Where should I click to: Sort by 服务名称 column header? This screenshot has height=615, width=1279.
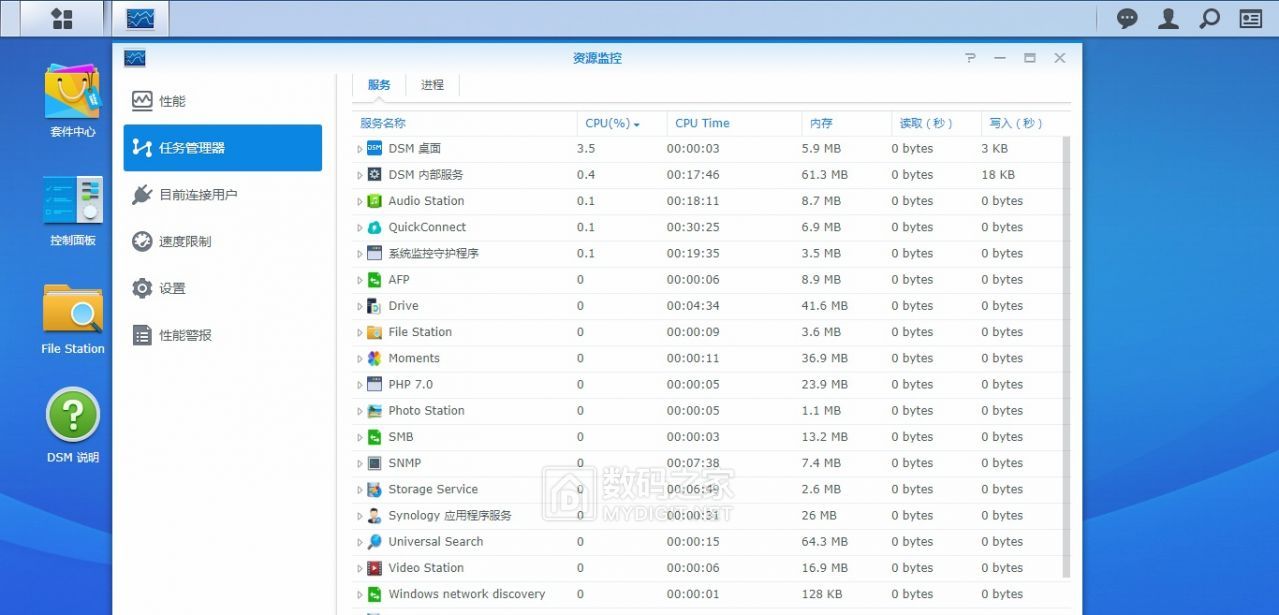click(464, 123)
